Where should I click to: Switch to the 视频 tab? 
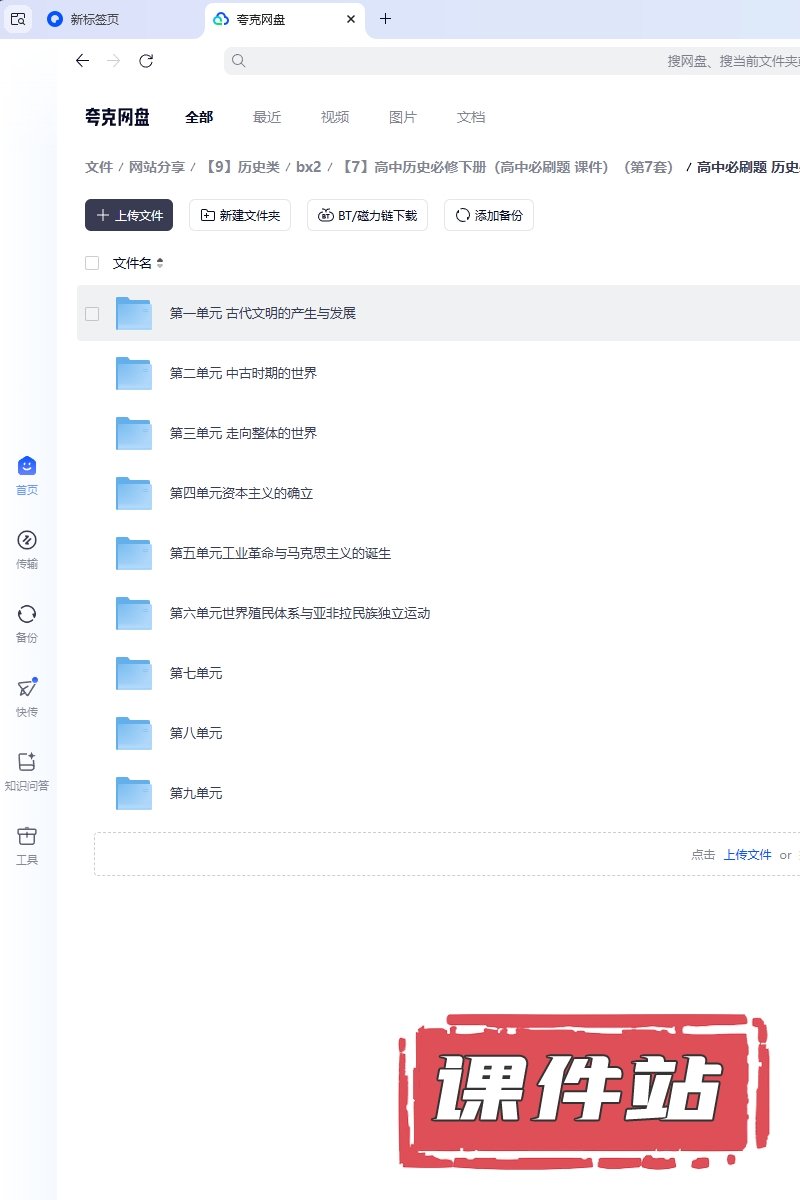(x=335, y=117)
